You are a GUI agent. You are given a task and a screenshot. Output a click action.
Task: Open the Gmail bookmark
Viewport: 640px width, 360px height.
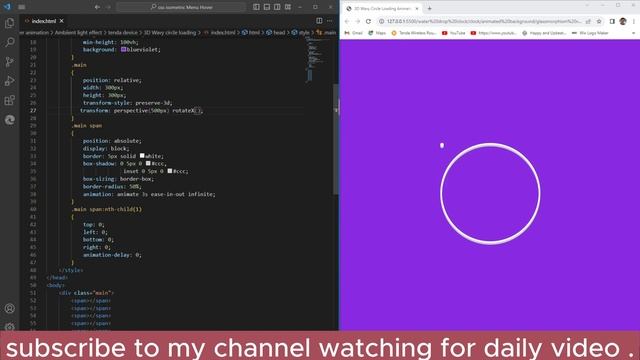point(353,33)
